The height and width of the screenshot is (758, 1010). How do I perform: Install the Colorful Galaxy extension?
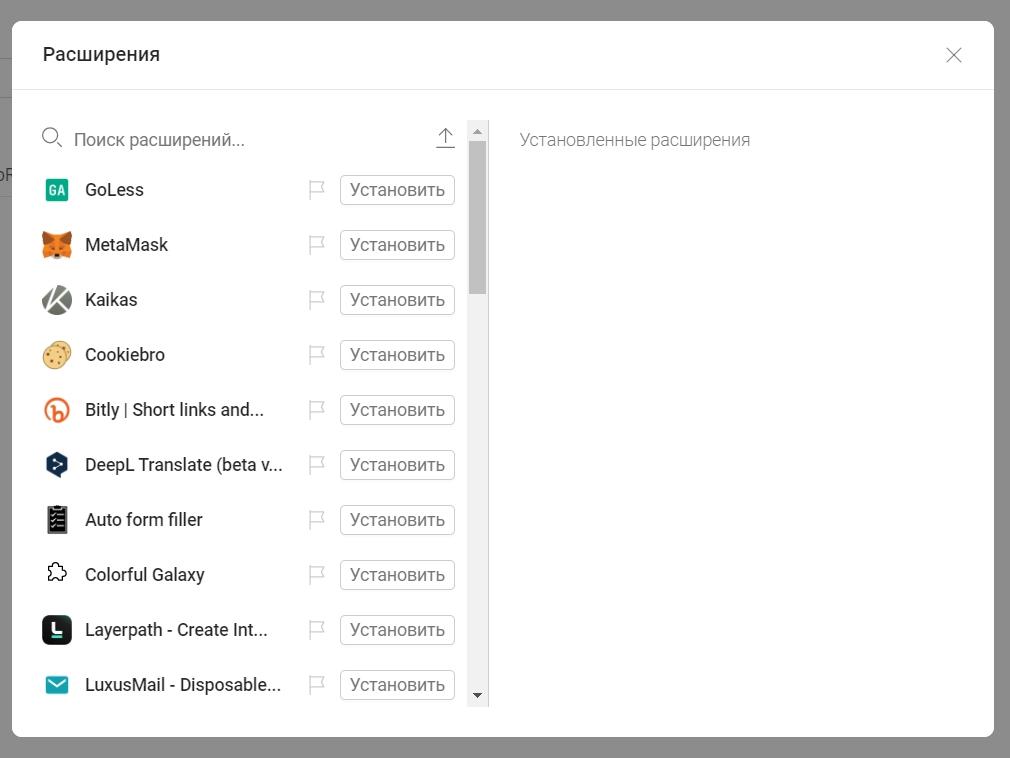397,574
